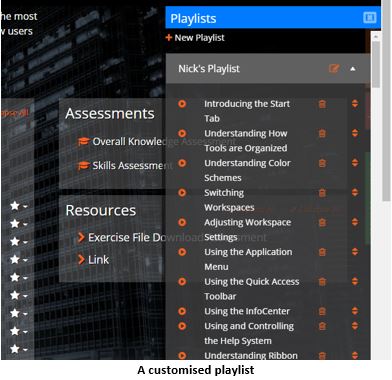Click the Playlists panel scrollbar
Image resolution: width=392 pixels, height=380 pixels.
(376, 65)
